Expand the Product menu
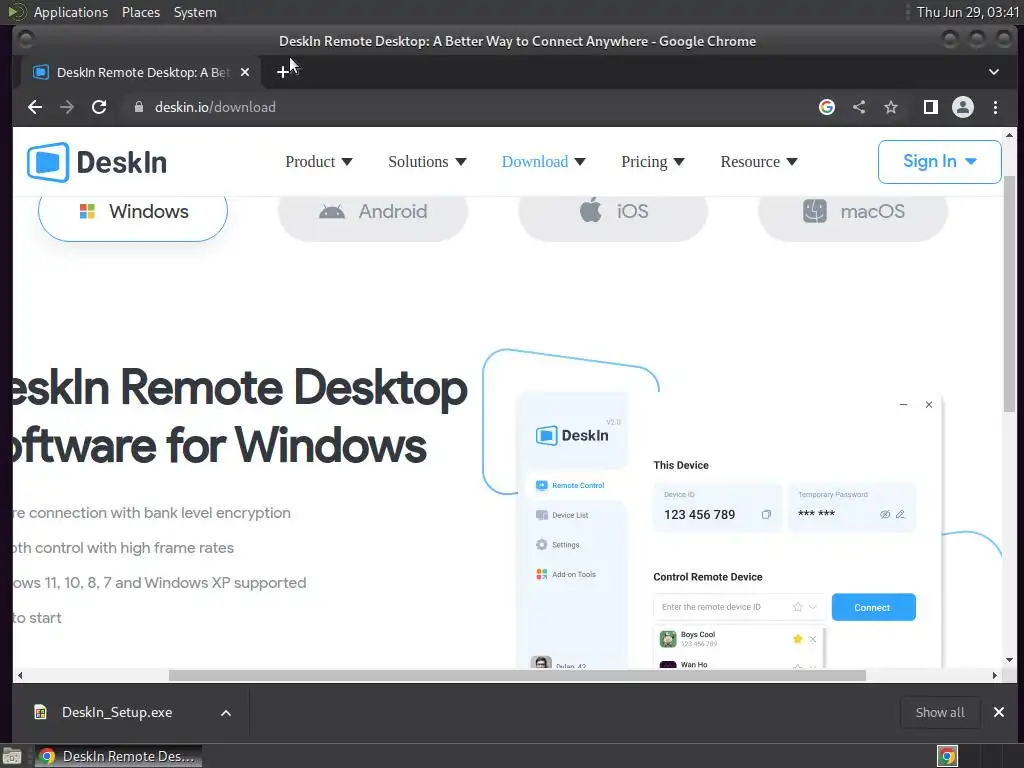 [319, 162]
